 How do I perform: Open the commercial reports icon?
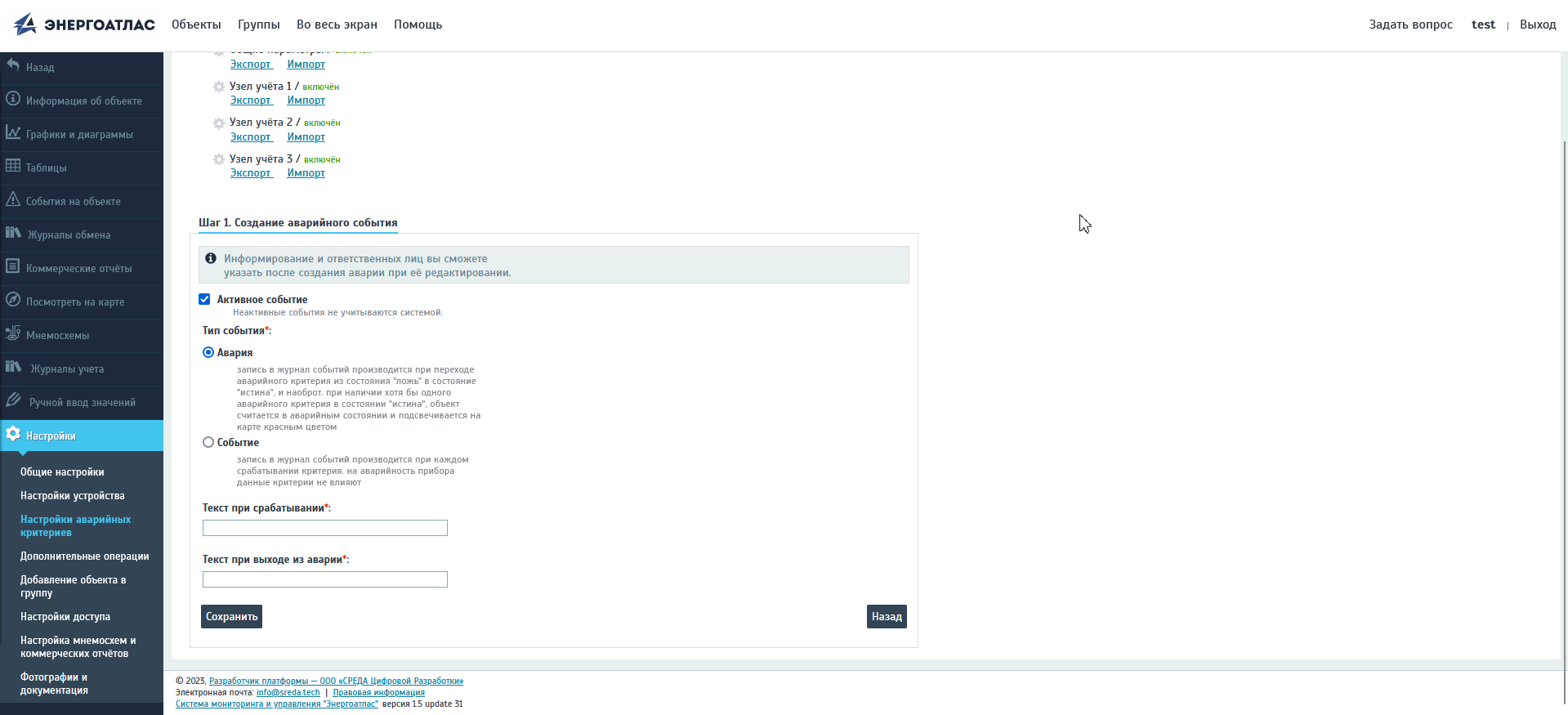coord(13,266)
